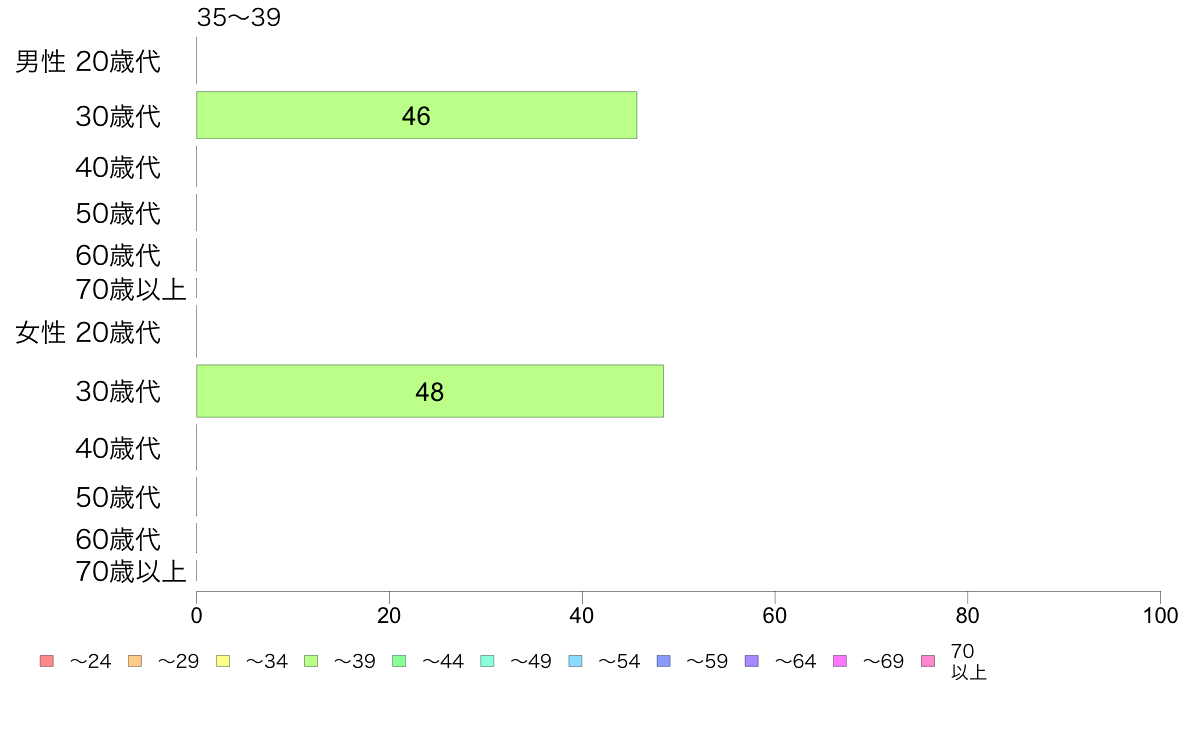1188x736 pixels.
Task: Click the pink 70以上 legend swatch
Action: coord(928,661)
